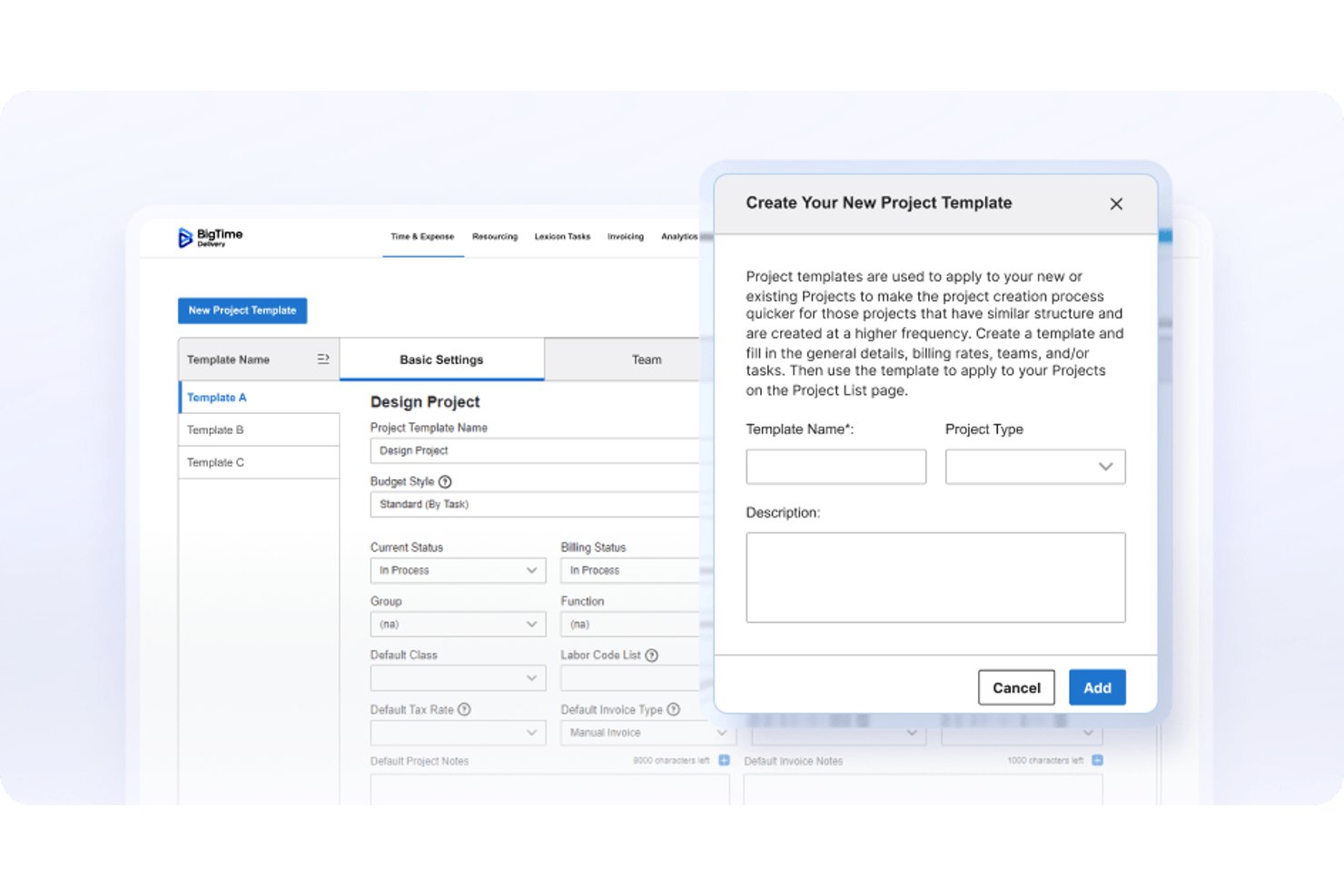This screenshot has height=896, width=1344.
Task: Click the Add button in the dialog
Action: 1097,688
